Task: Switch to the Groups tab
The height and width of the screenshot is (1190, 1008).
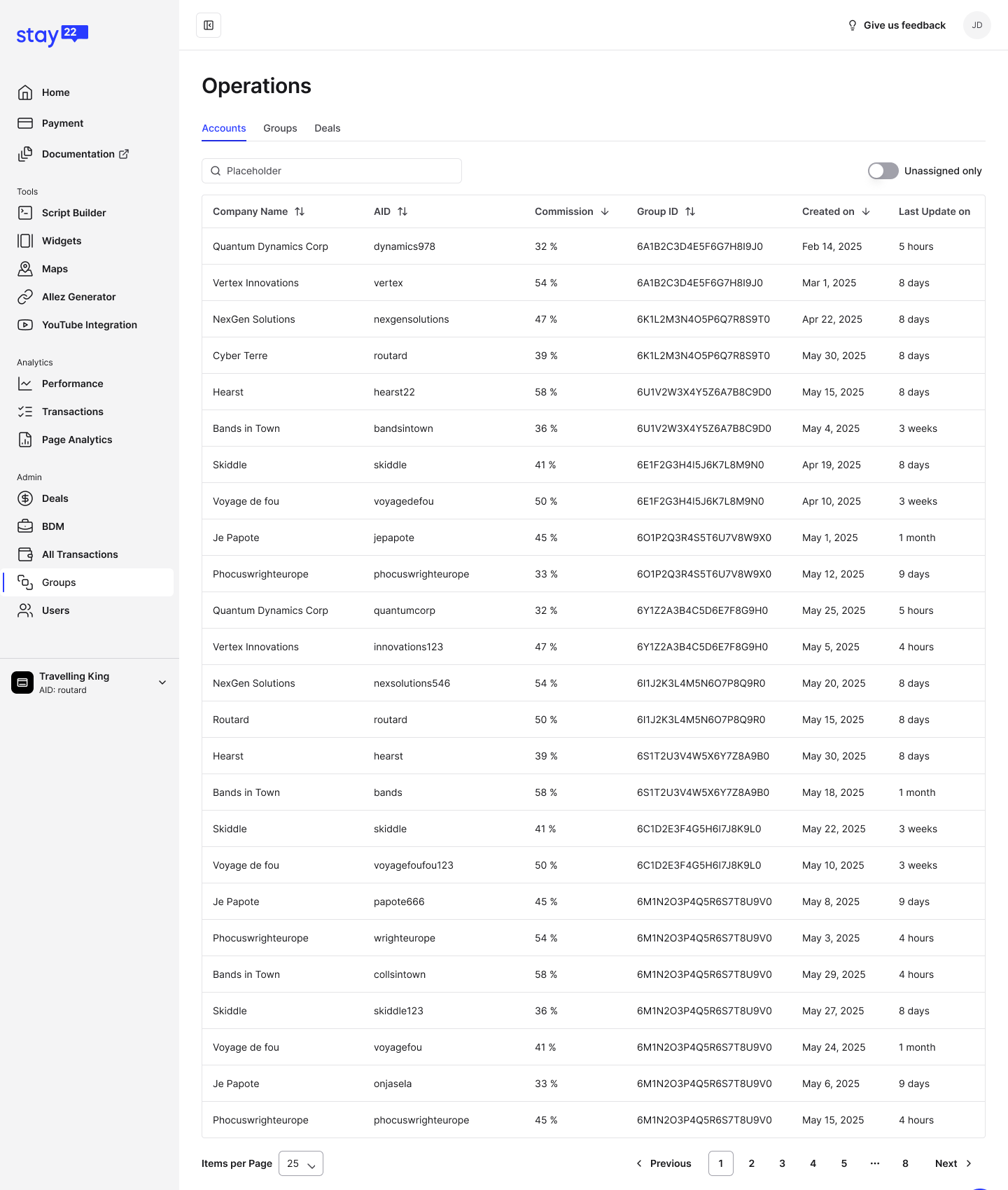Action: tap(280, 128)
